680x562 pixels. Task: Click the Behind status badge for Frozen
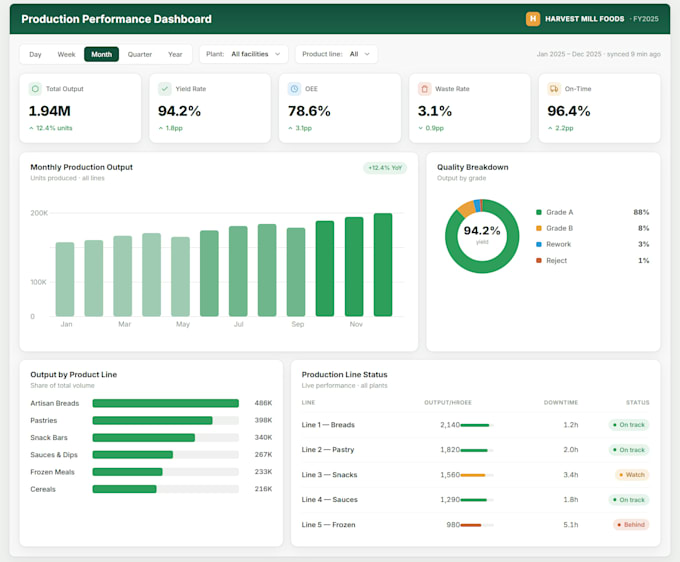click(x=631, y=525)
